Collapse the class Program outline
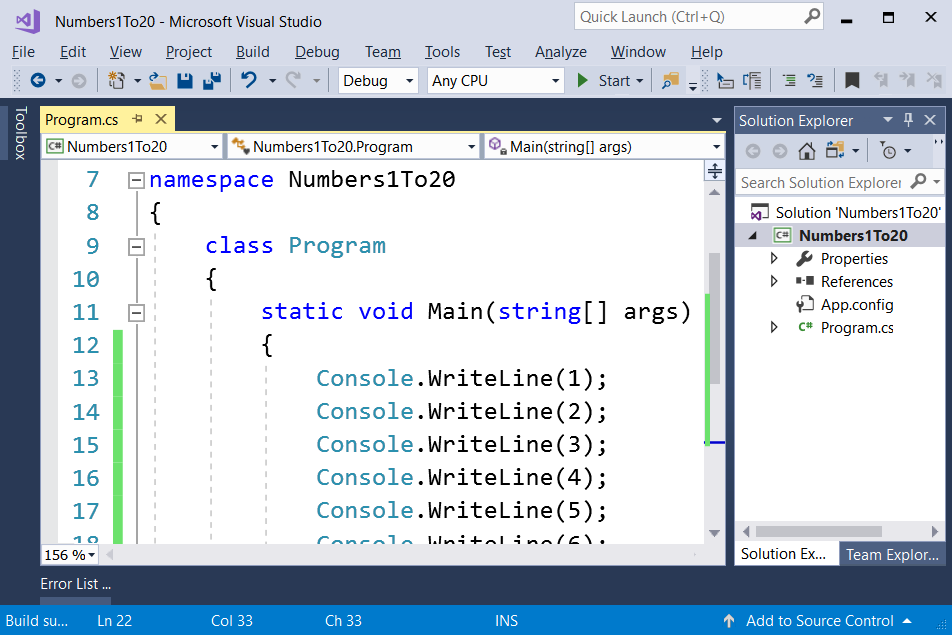Viewport: 952px width, 635px height. click(137, 246)
